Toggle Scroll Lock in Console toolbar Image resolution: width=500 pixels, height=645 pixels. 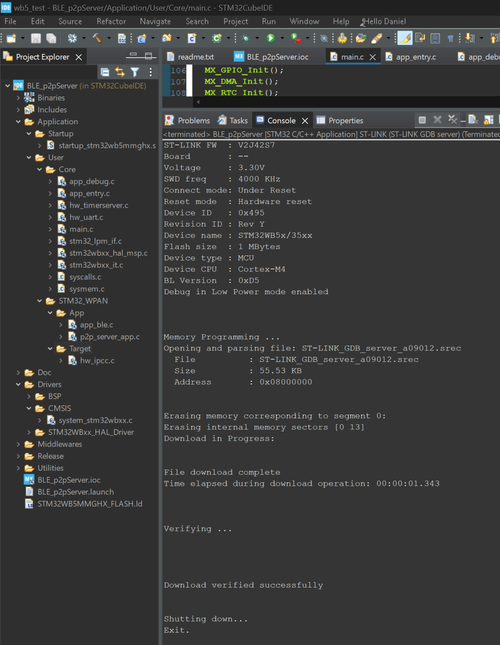(x=488, y=120)
